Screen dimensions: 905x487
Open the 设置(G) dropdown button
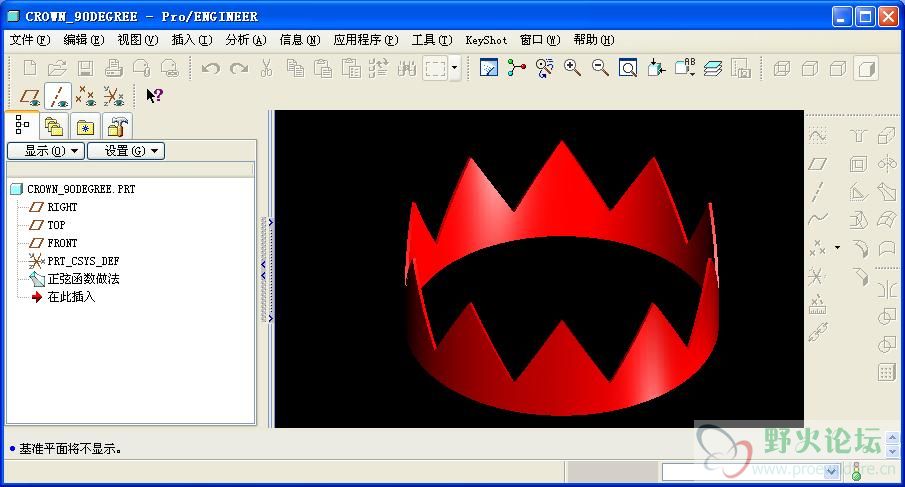126,151
